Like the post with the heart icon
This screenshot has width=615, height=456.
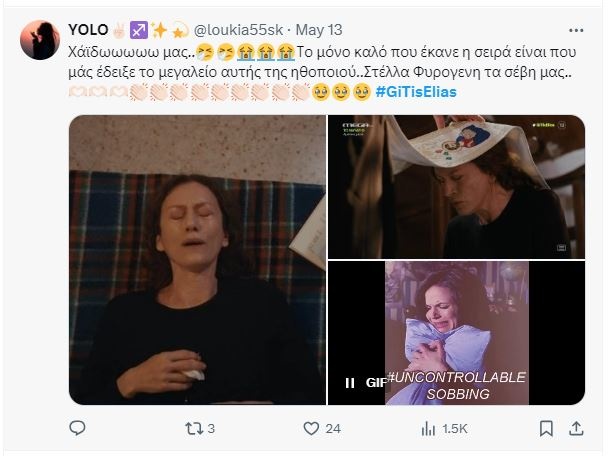[x=312, y=428]
